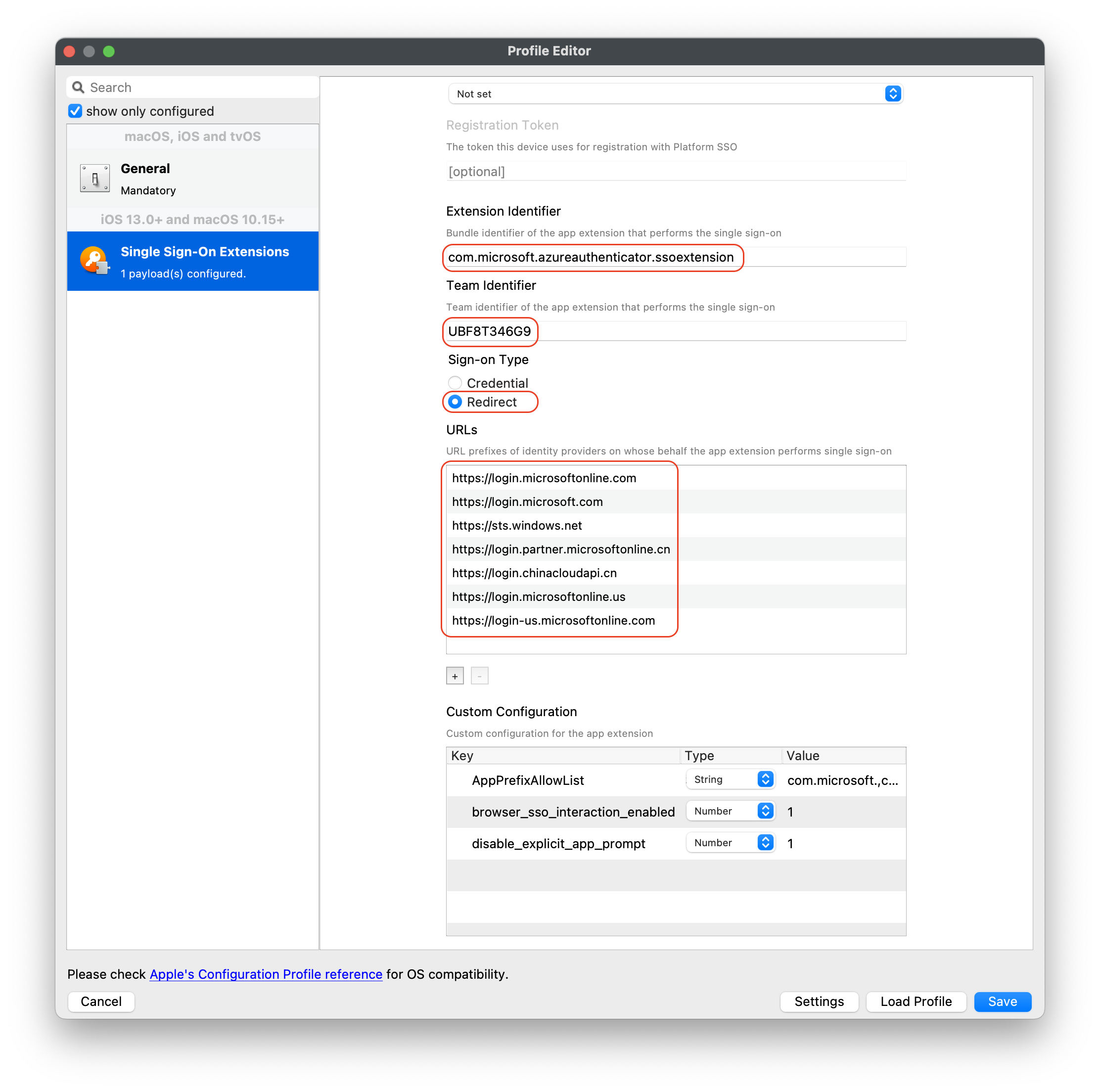
Task: Toggle the show only configured checkbox
Action: (x=75, y=111)
